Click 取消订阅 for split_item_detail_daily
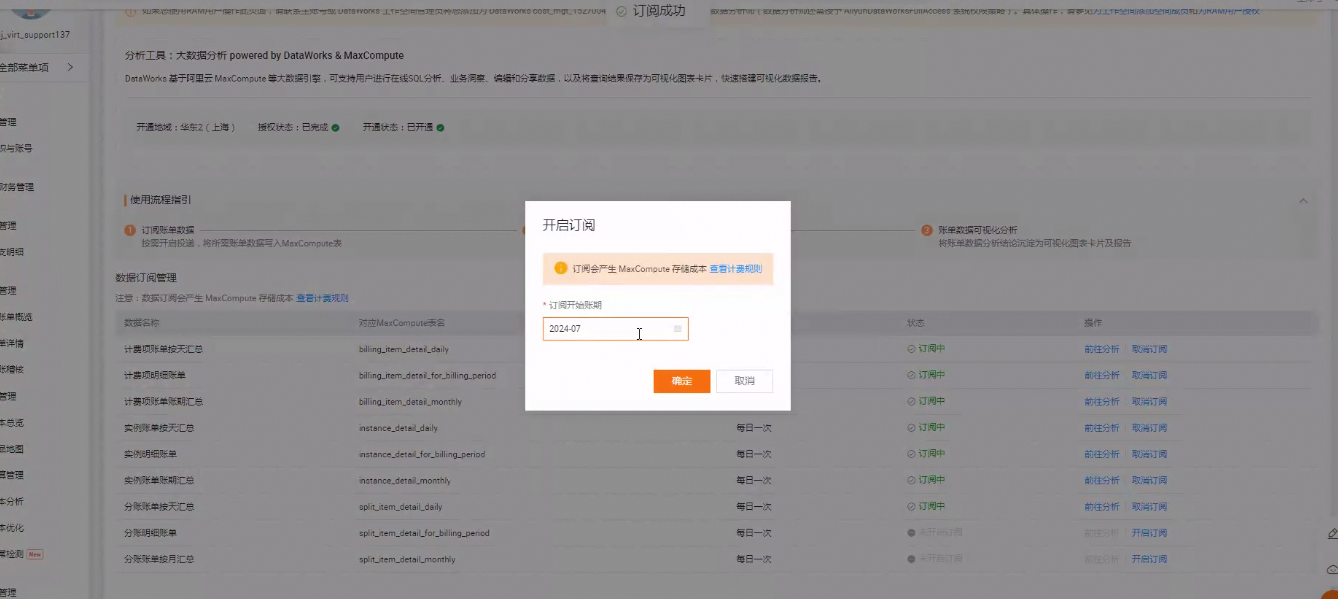Viewport: 1338px width, 599px height. pyautogui.click(x=1149, y=506)
